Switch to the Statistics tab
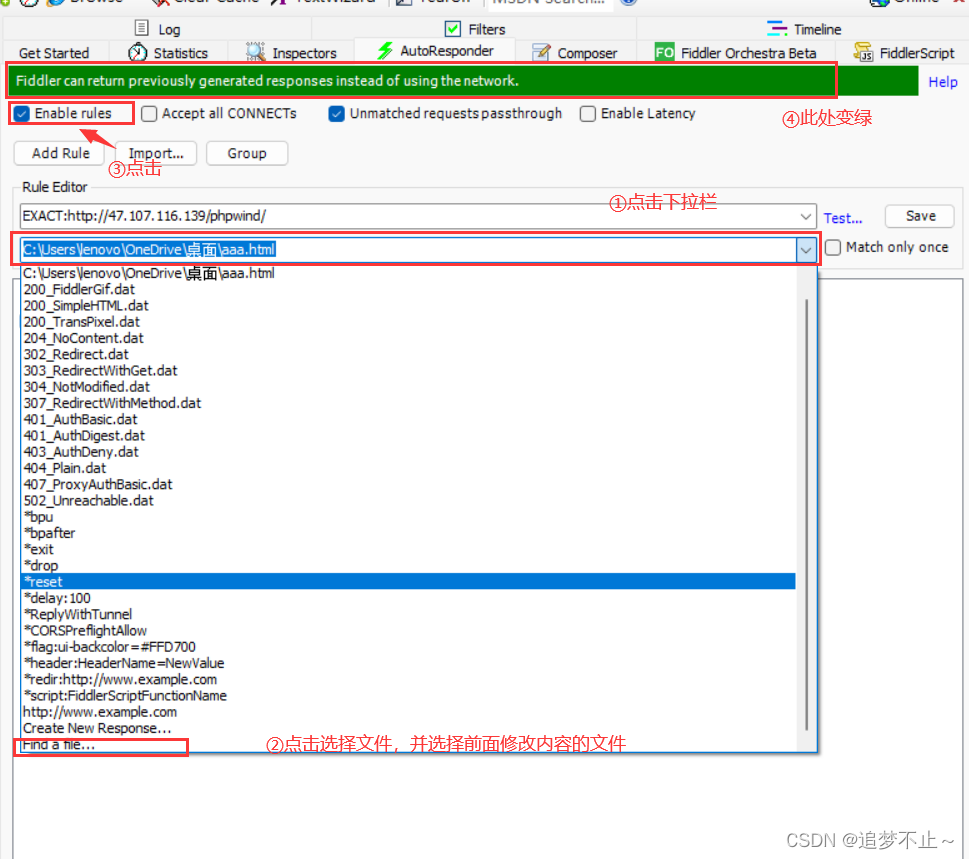Image resolution: width=969 pixels, height=859 pixels. tap(172, 52)
